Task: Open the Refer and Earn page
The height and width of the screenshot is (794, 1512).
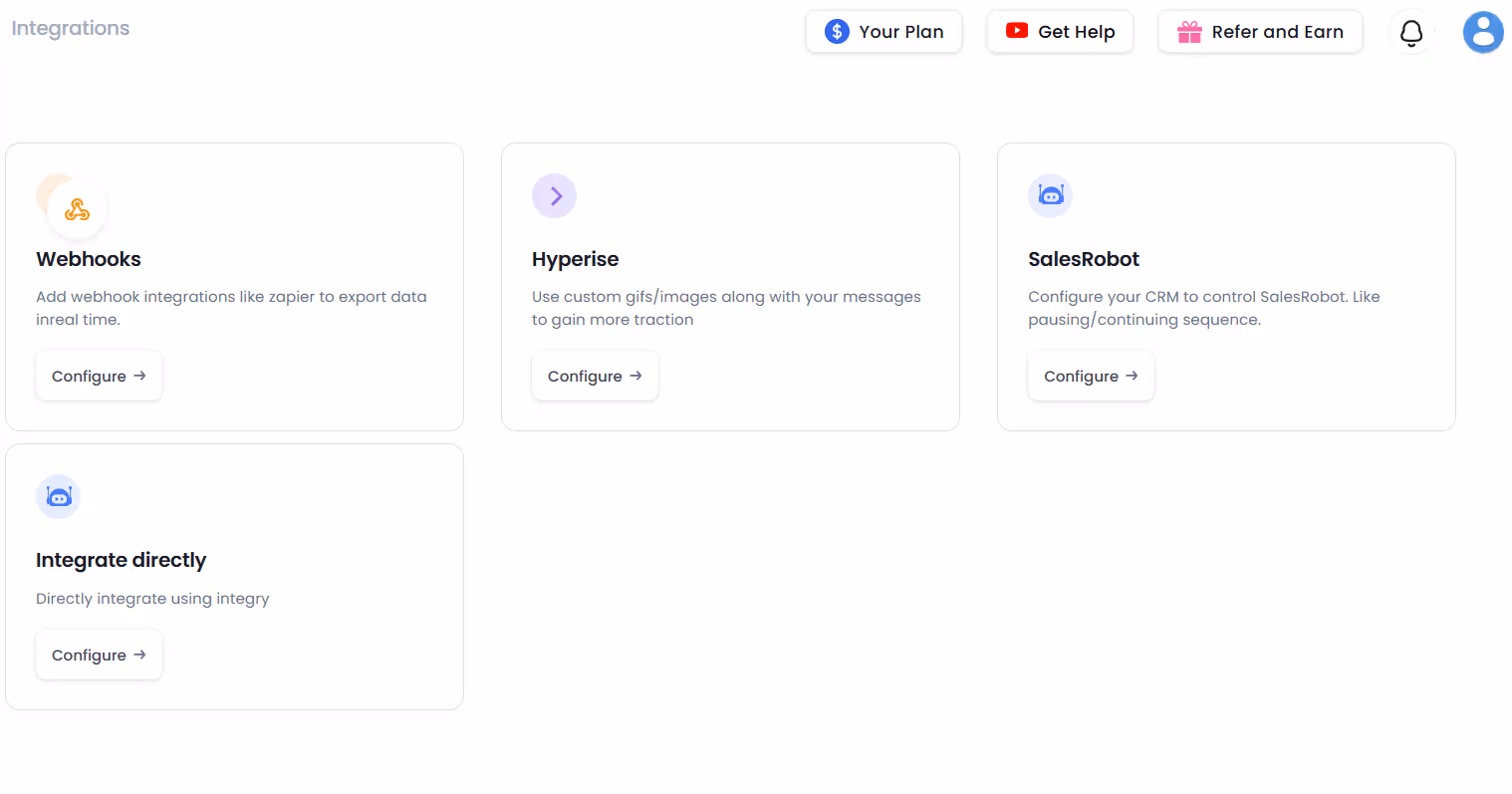Action: tap(1260, 31)
